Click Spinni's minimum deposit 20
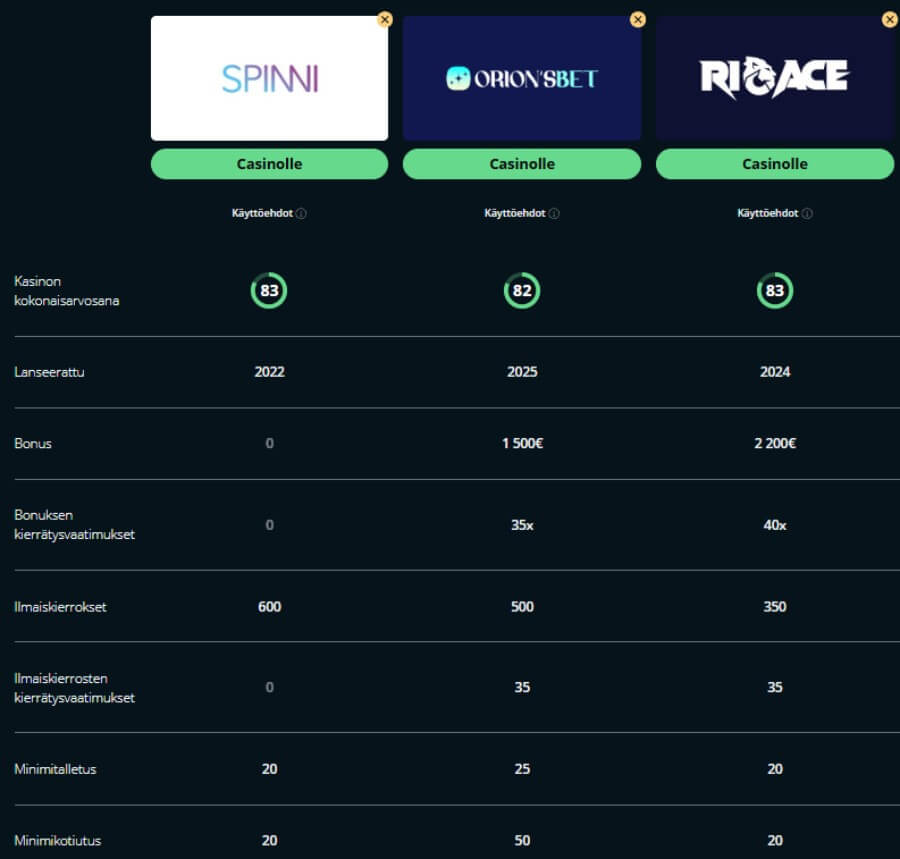 [x=269, y=769]
